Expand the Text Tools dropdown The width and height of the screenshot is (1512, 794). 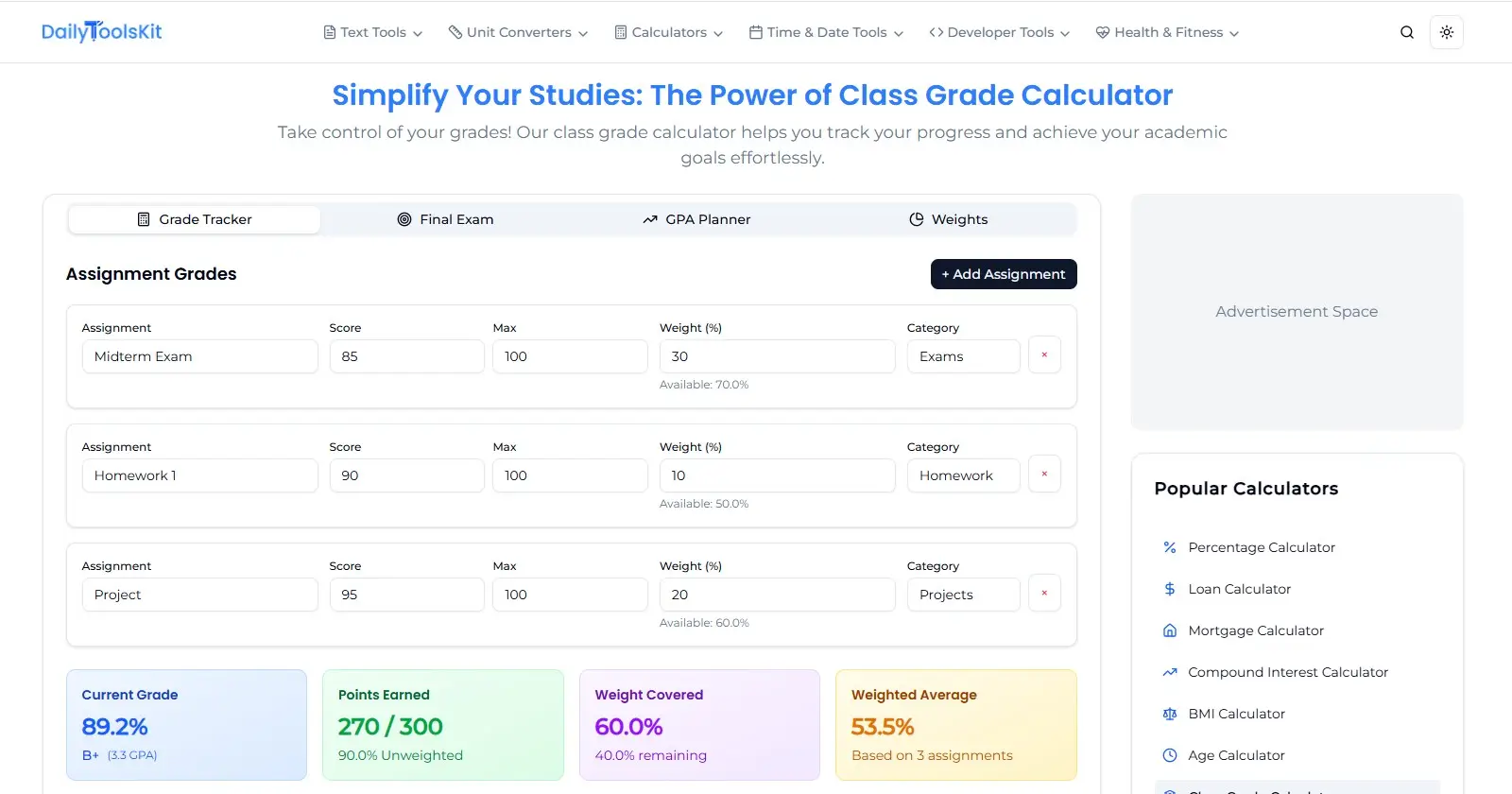point(371,31)
